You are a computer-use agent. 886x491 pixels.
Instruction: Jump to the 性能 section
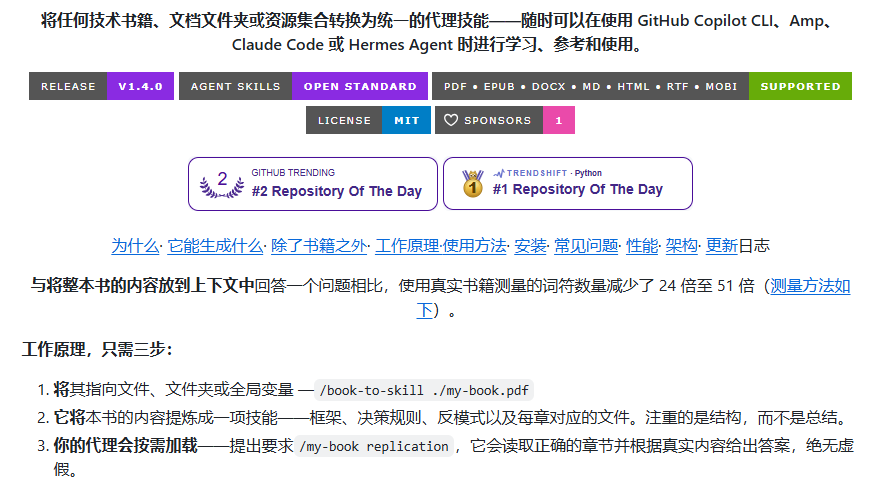(642, 246)
